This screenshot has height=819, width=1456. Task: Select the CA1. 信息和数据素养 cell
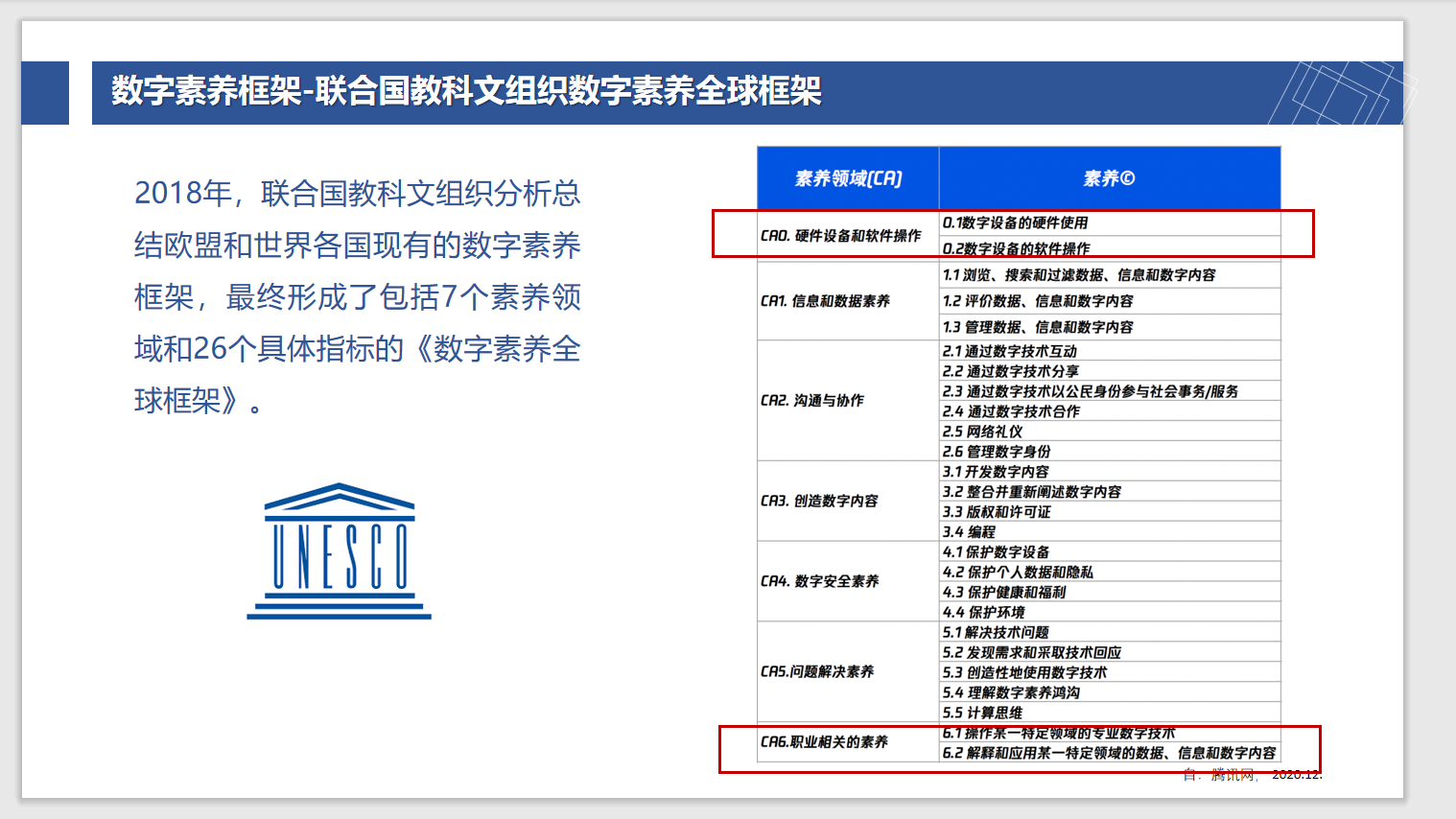(826, 301)
